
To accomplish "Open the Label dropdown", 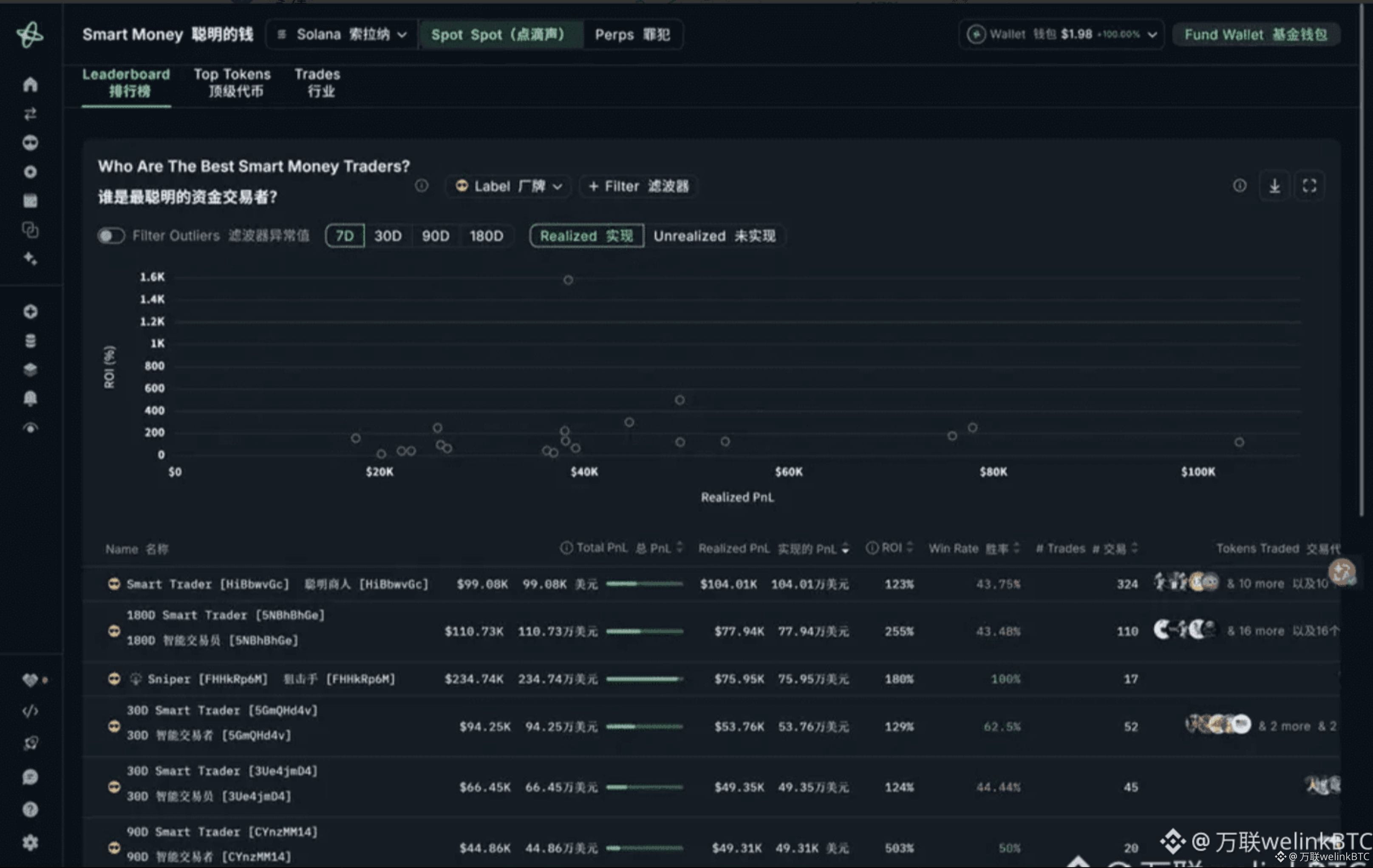I will (x=509, y=187).
